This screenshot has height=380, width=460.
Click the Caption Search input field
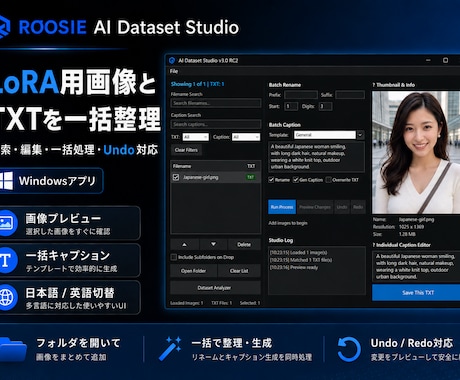[x=216, y=124]
